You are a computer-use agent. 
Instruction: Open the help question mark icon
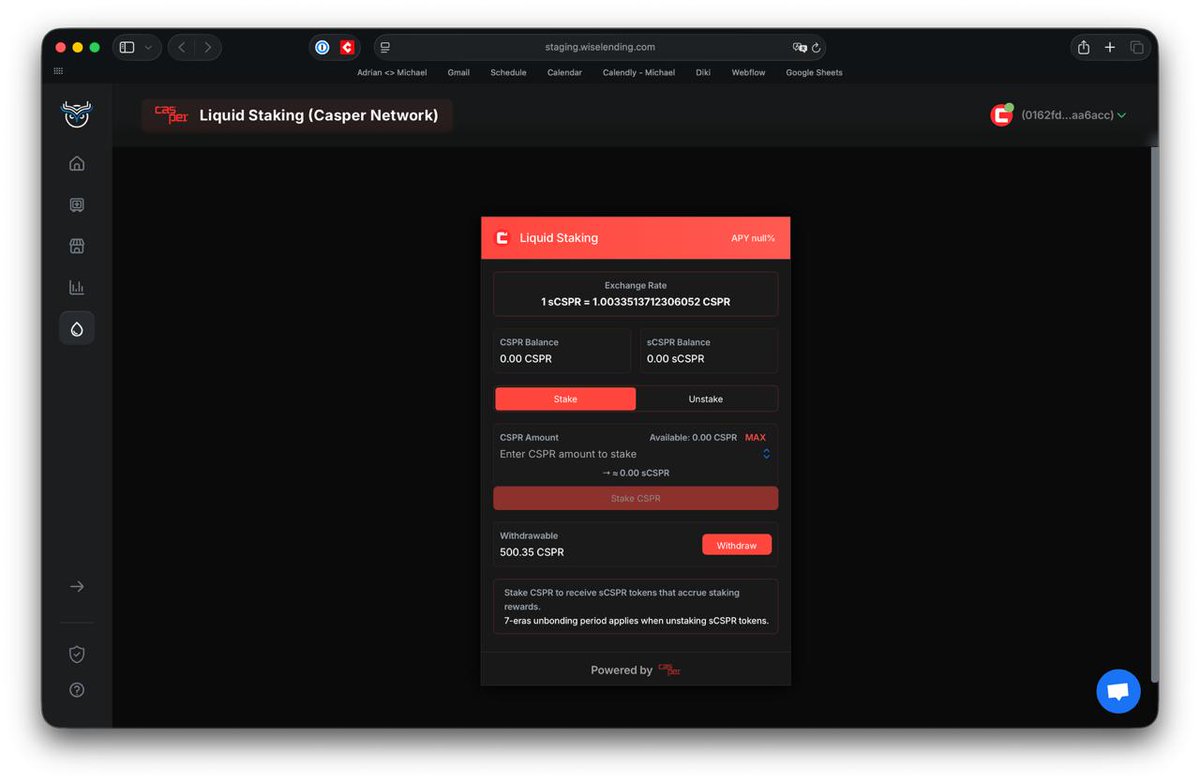tap(77, 690)
